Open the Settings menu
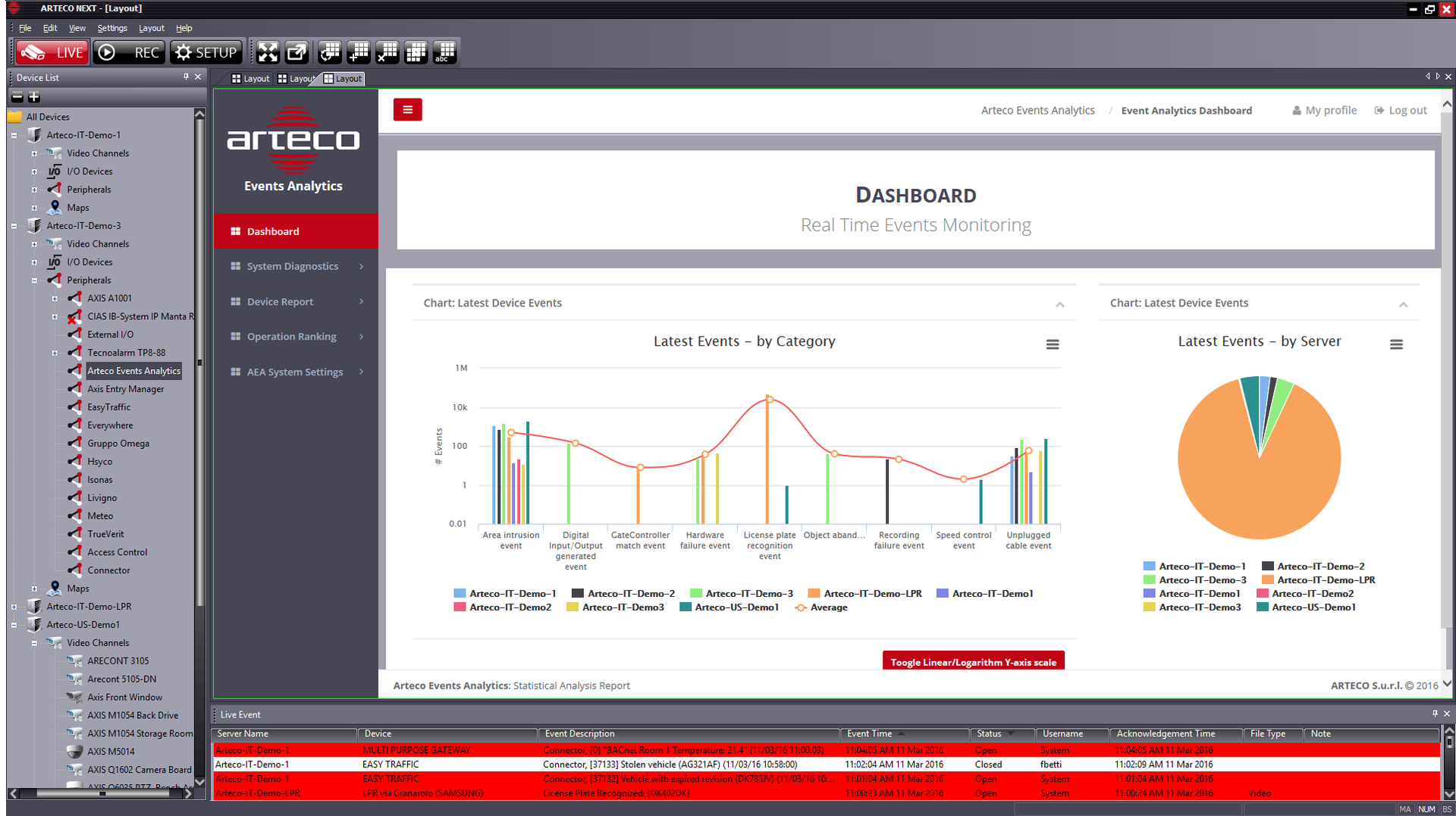 pos(111,28)
